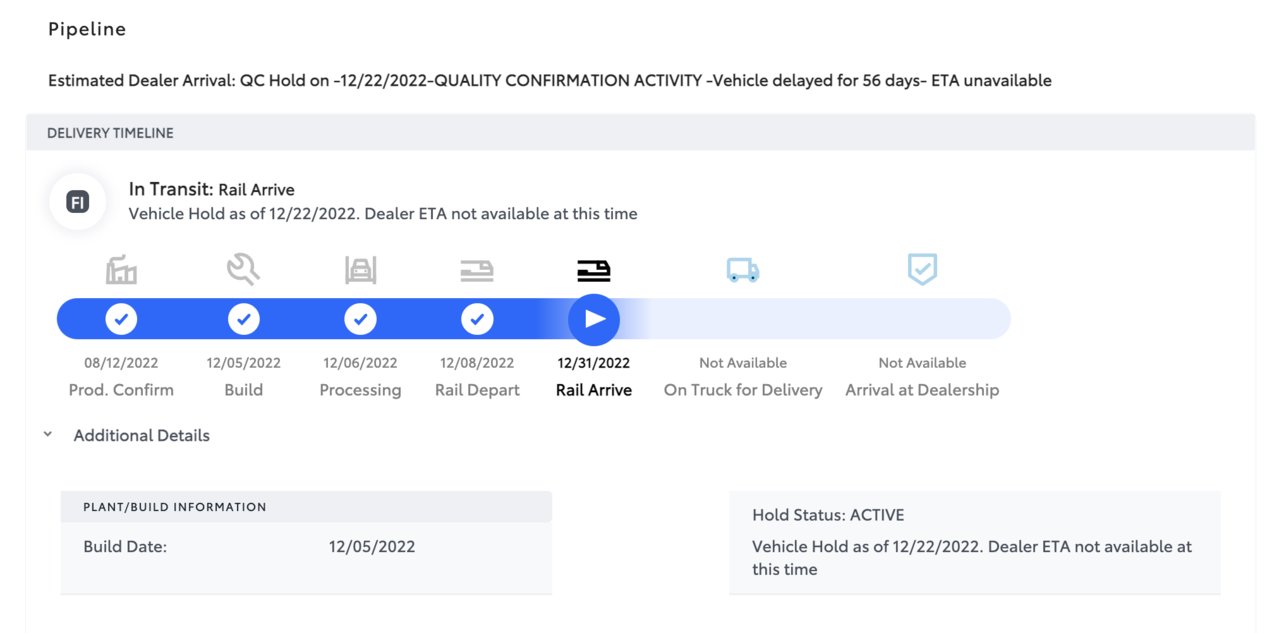
Task: Click the Processing stage car icon
Action: point(360,270)
